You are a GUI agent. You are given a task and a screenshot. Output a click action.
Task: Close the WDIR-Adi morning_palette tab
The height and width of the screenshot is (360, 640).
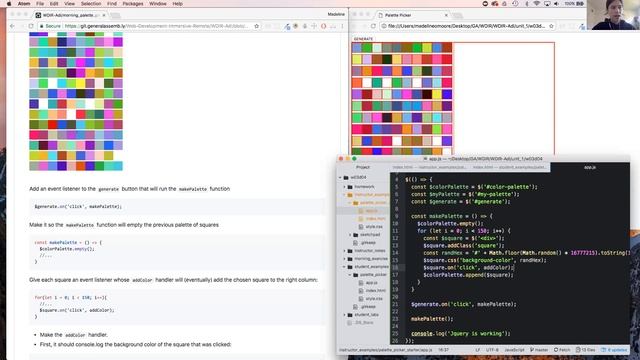(104, 15)
